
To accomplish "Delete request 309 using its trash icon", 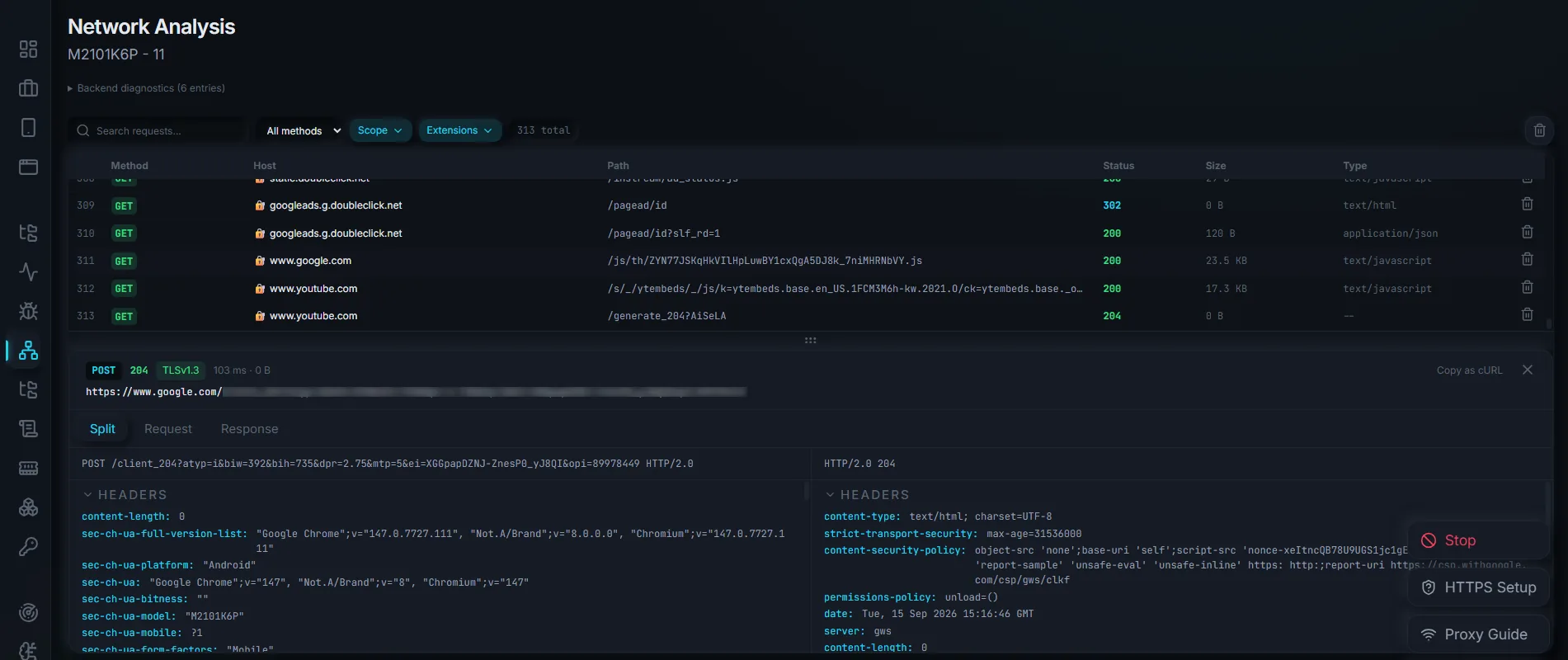I will [1527, 204].
